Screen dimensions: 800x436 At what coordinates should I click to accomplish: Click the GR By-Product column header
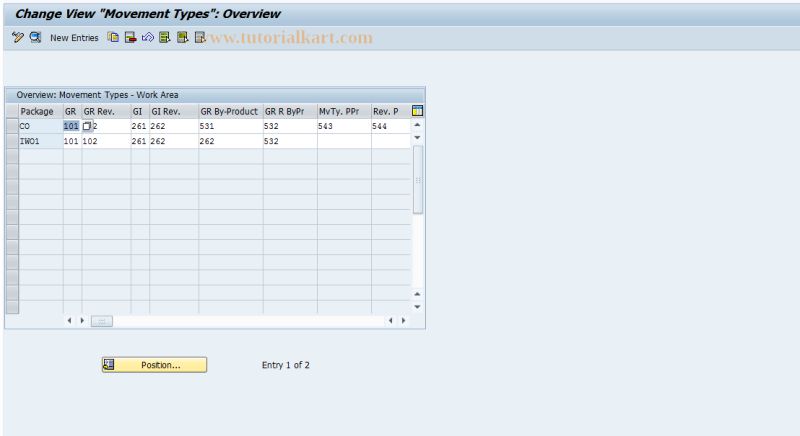231,111
